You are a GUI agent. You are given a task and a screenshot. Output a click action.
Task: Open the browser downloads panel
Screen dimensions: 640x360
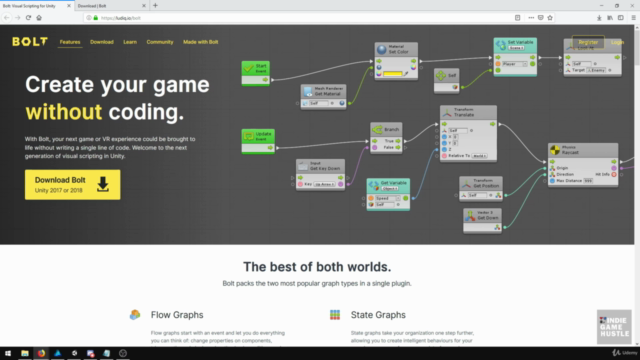pyautogui.click(x=599, y=18)
